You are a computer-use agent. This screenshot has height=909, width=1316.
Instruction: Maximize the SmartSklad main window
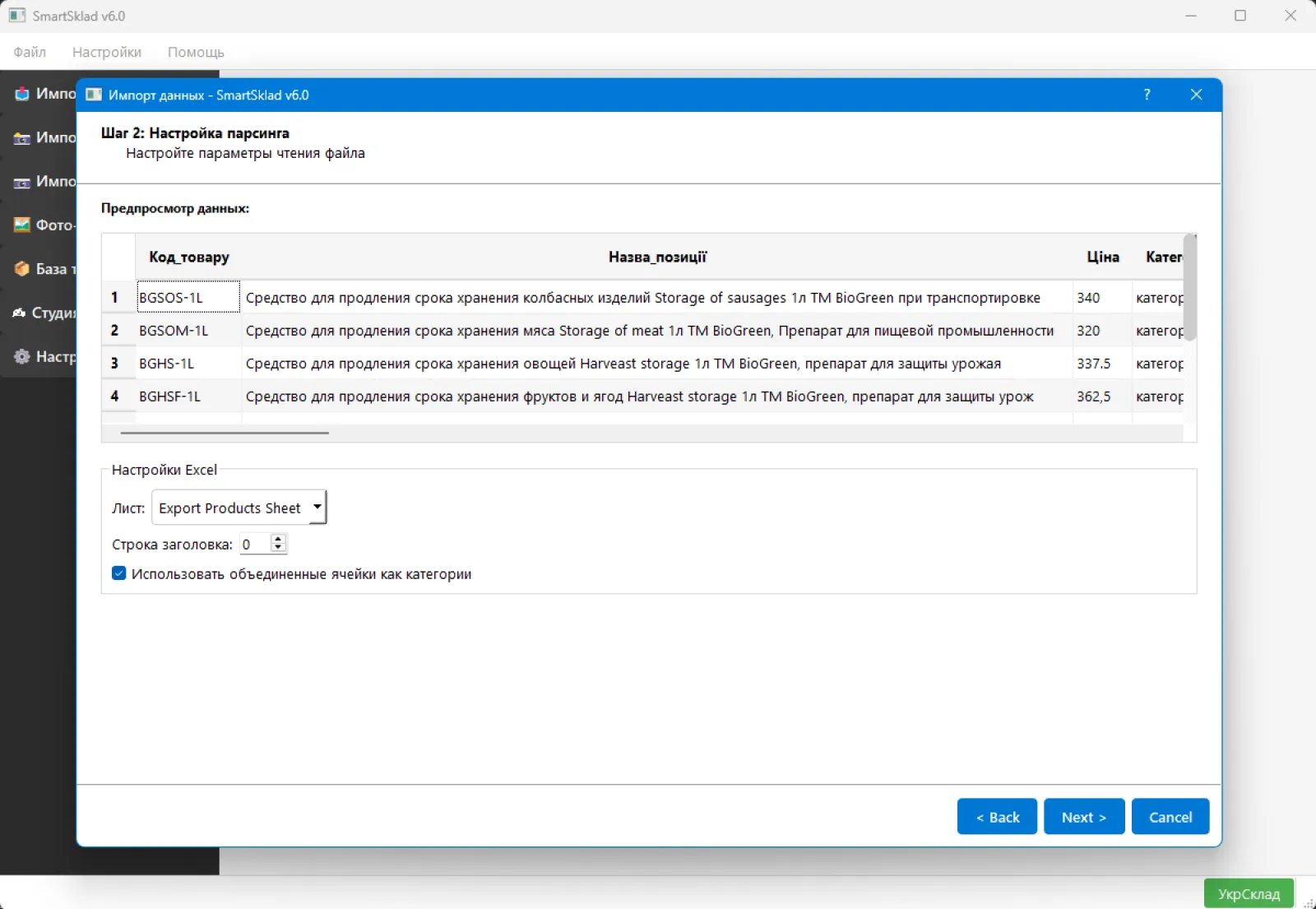tap(1240, 16)
